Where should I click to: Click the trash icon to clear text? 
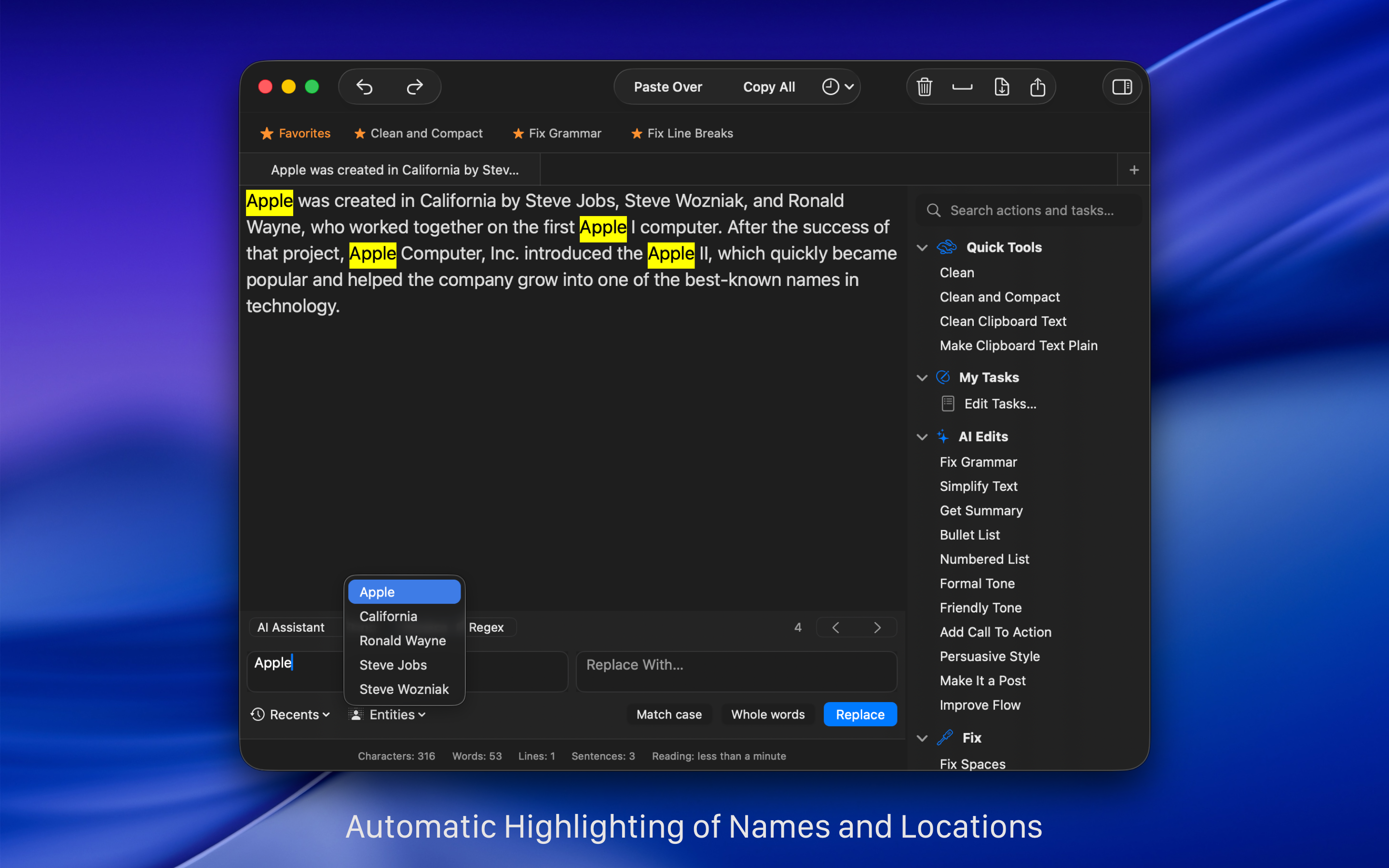click(x=924, y=87)
